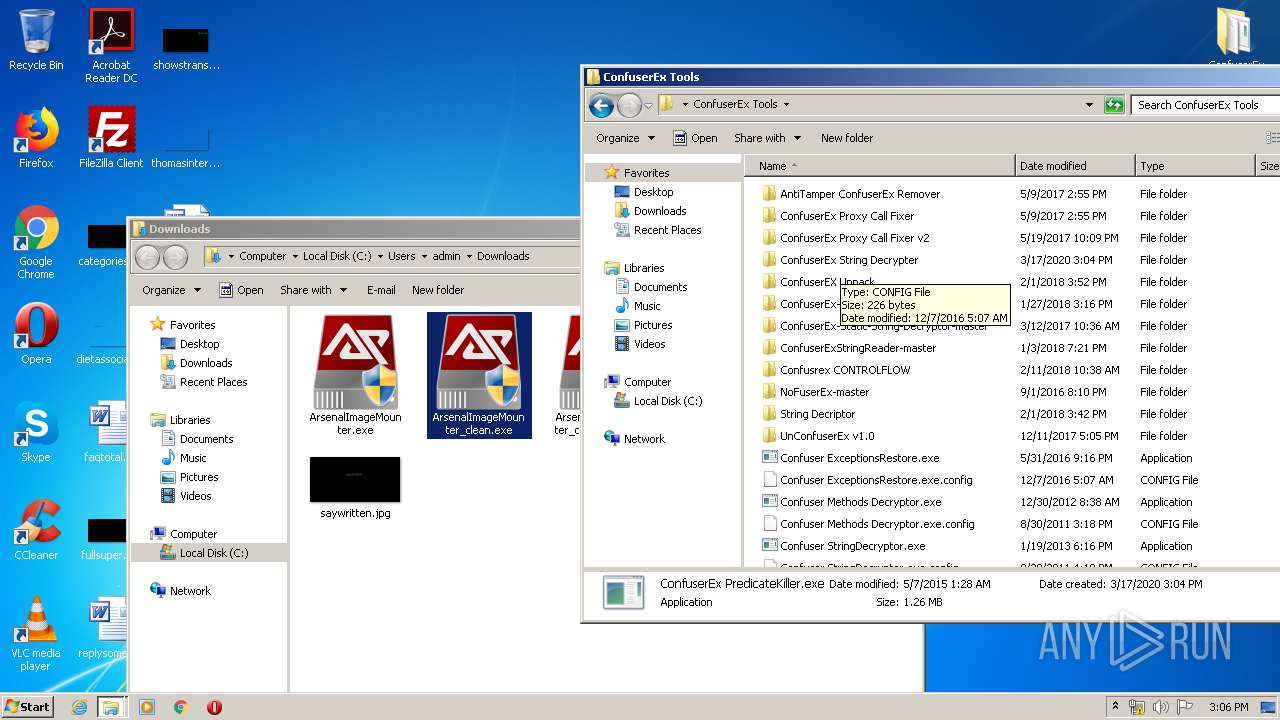Launch CCleaner desktop shortcut

[x=36, y=530]
